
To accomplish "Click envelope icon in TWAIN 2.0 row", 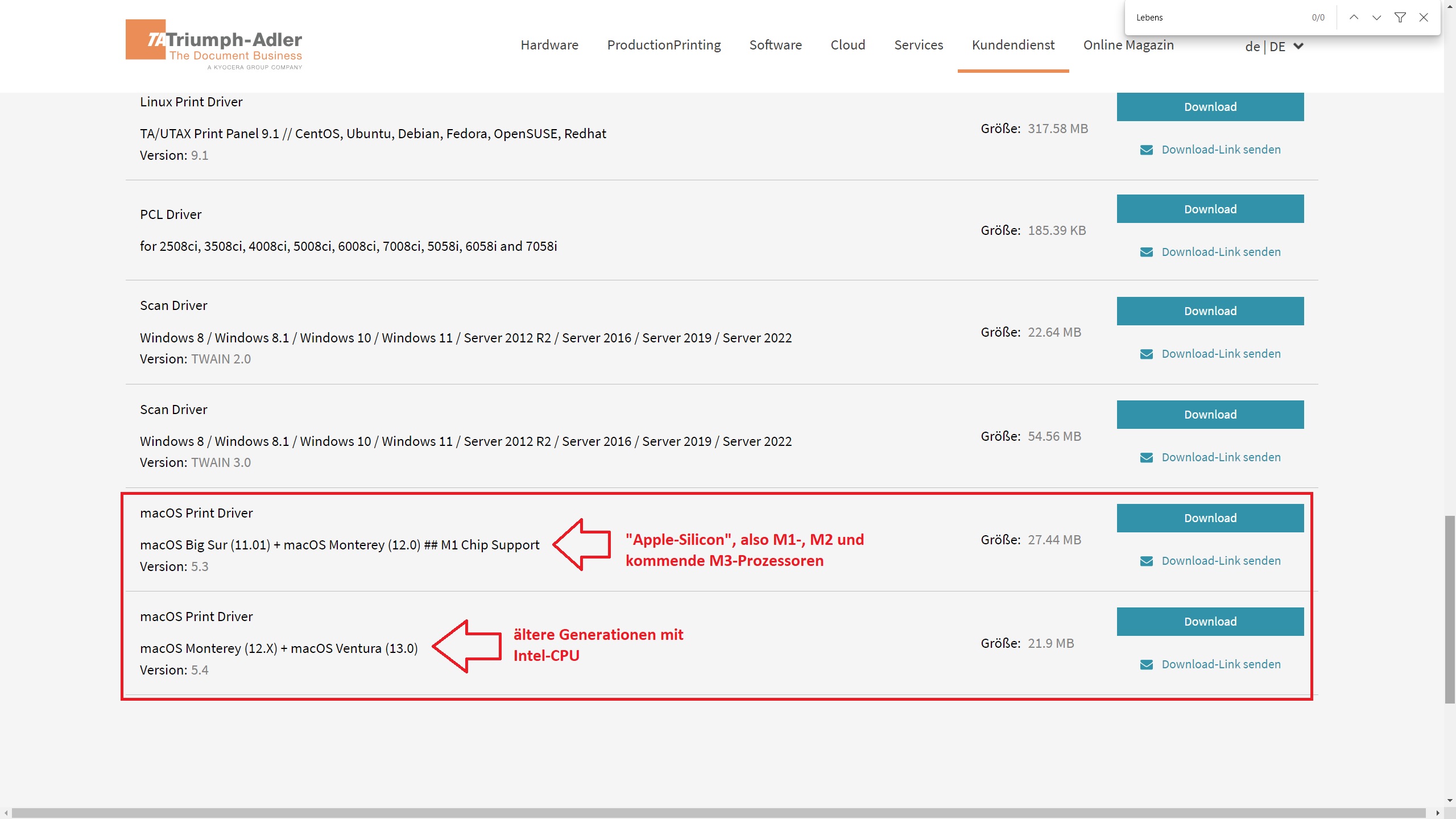I will (x=1147, y=354).
